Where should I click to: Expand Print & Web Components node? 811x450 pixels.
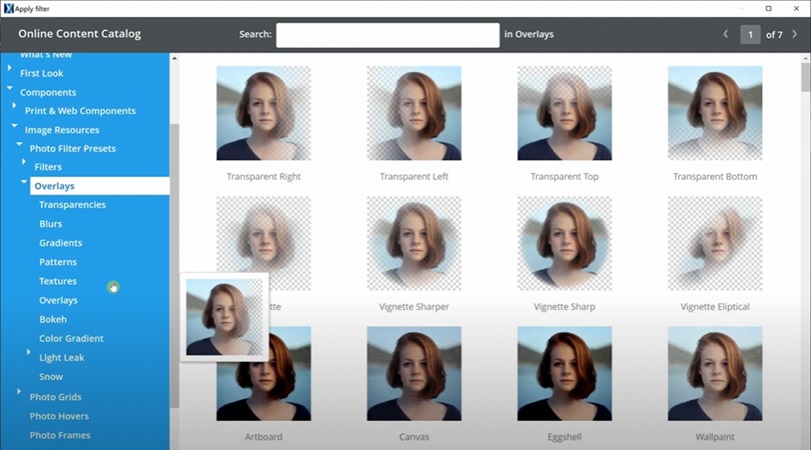click(14, 106)
